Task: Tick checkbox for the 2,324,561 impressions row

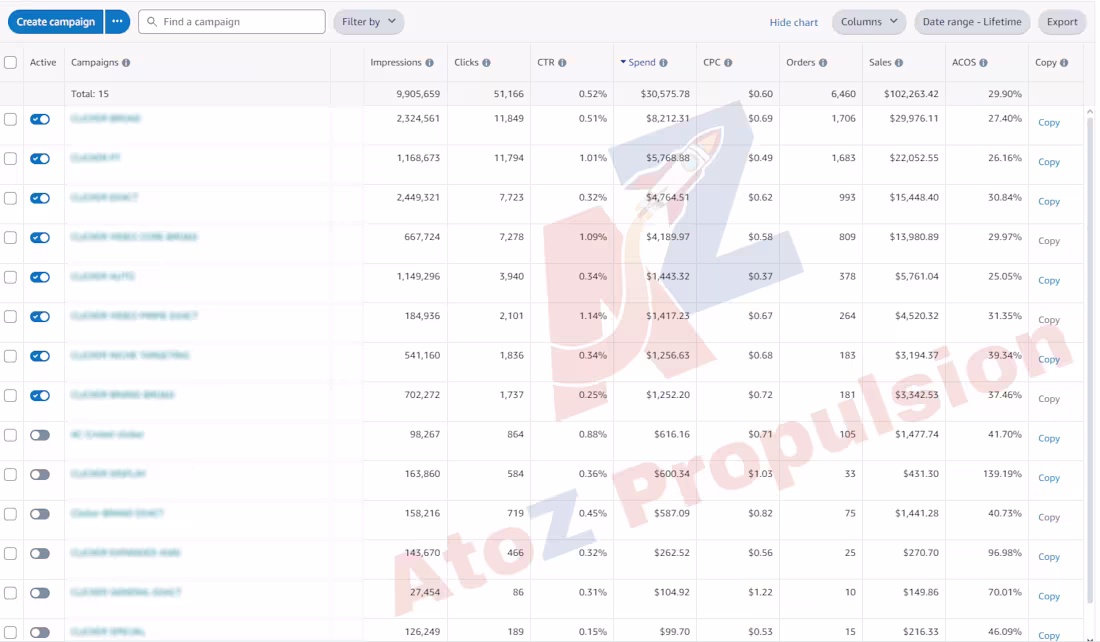Action: coord(11,119)
